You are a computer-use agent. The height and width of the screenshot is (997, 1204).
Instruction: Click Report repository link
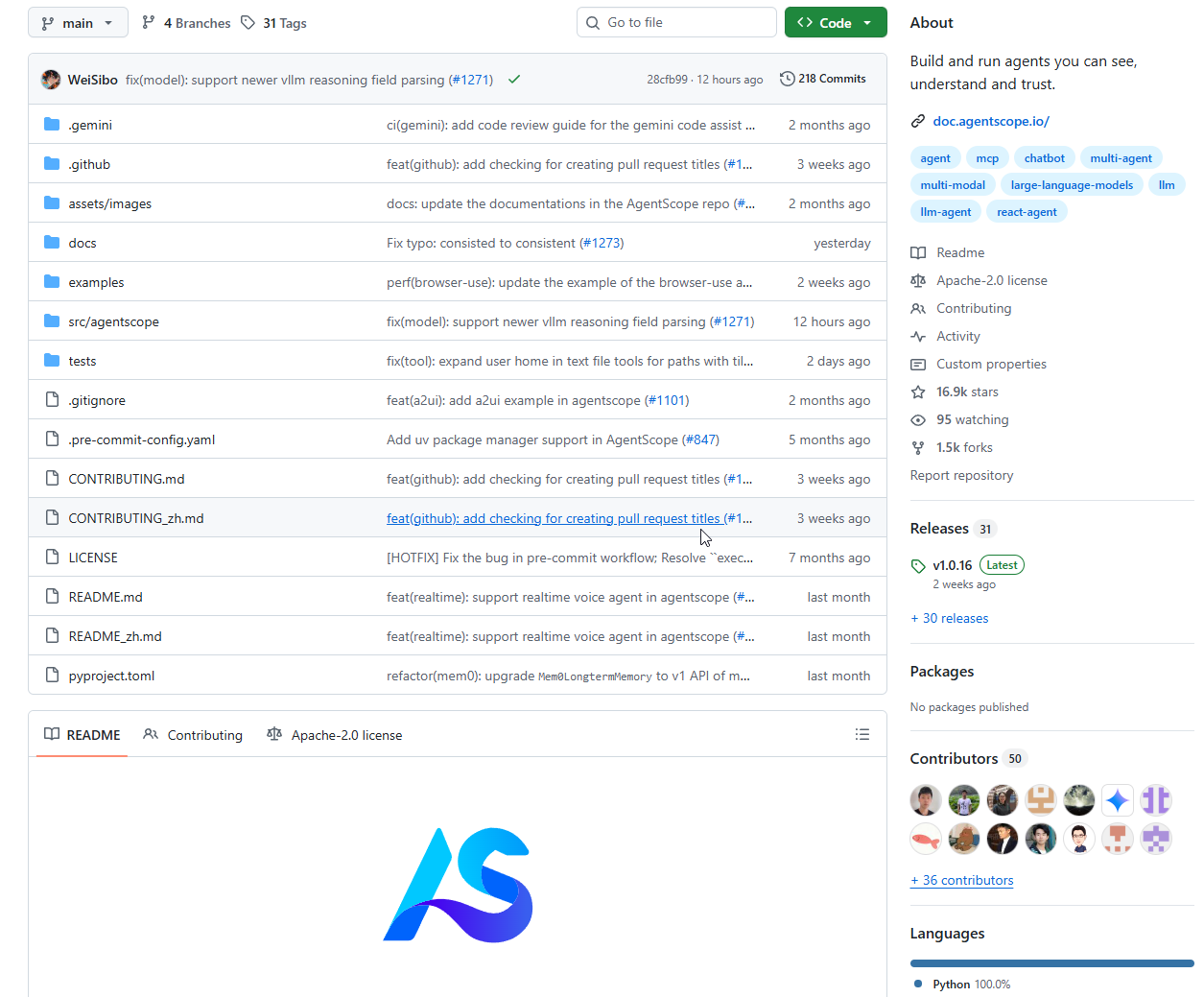[x=961, y=475]
